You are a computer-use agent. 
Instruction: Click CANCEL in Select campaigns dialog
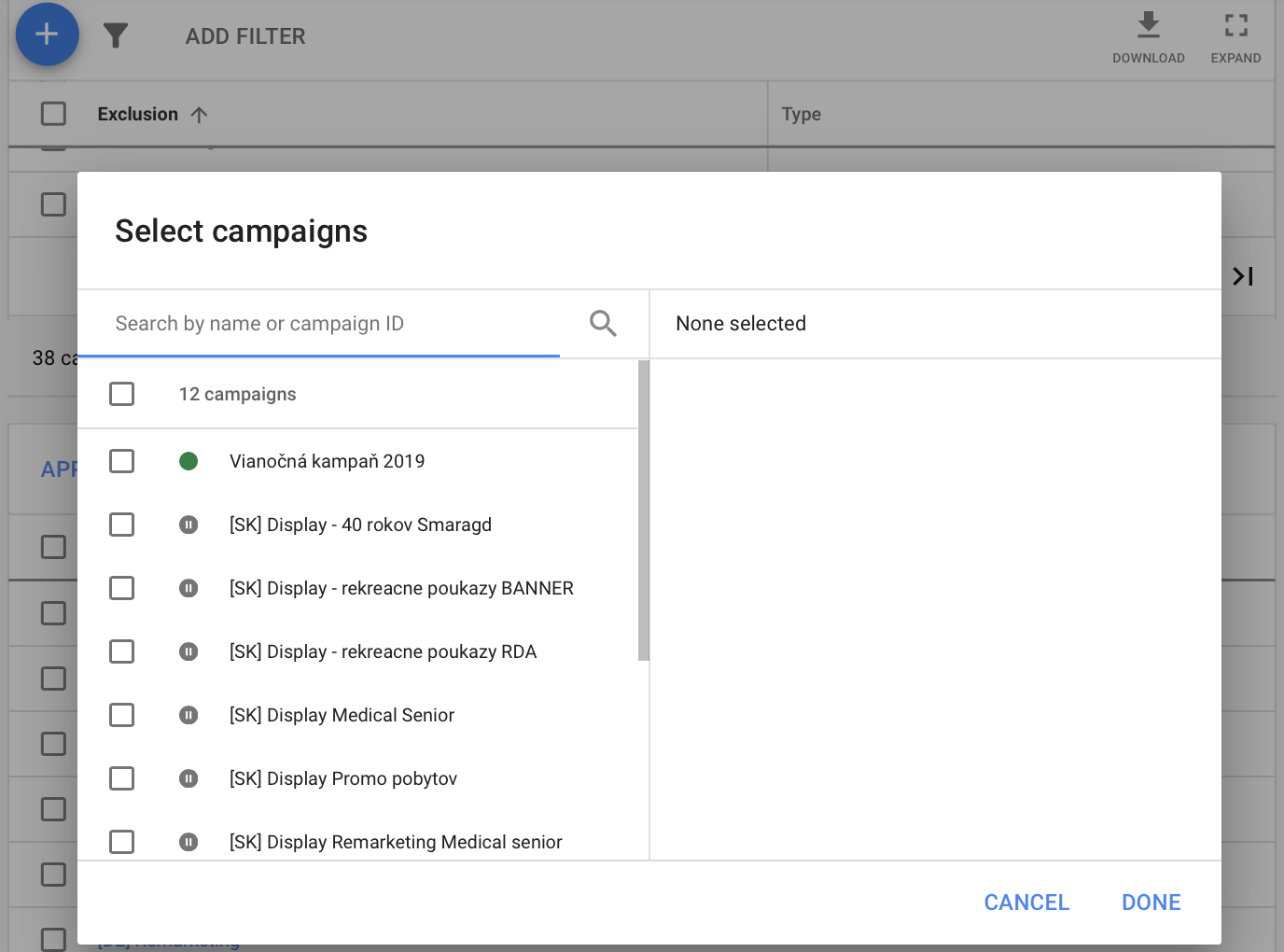[x=1026, y=903]
